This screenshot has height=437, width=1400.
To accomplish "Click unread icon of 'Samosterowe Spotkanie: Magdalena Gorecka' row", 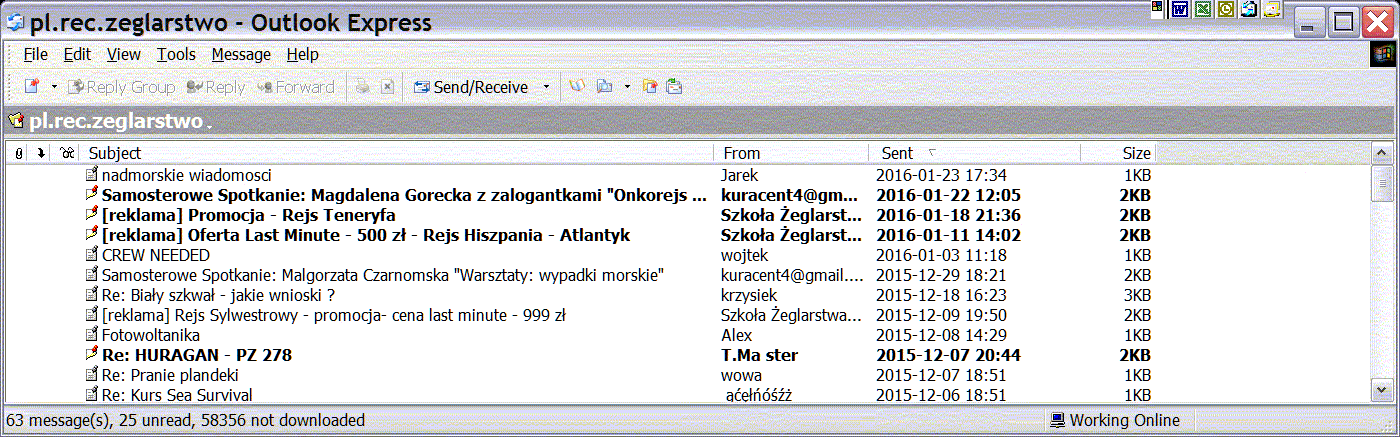I will pos(92,195).
